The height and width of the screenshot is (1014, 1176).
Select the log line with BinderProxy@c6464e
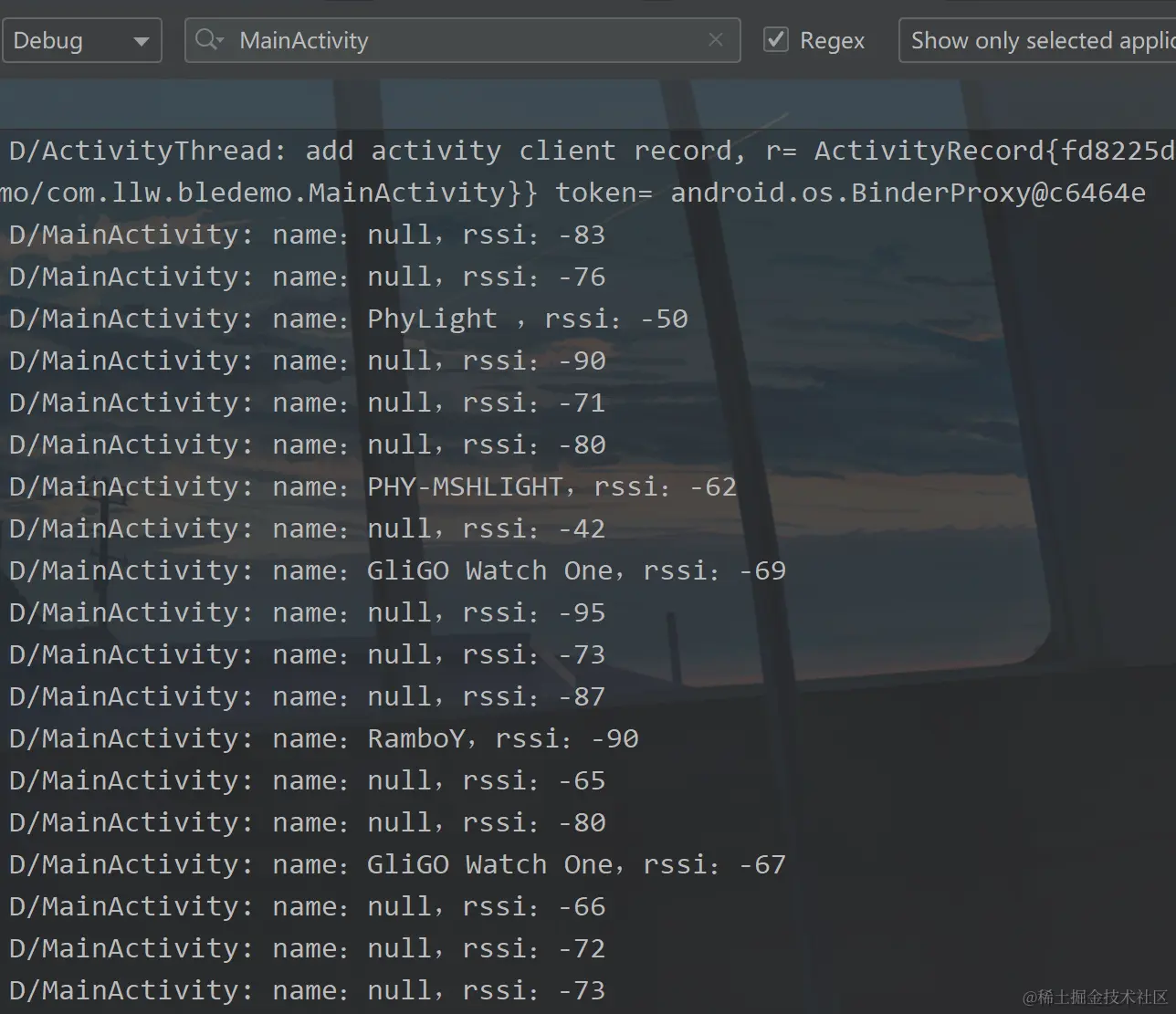click(x=573, y=193)
